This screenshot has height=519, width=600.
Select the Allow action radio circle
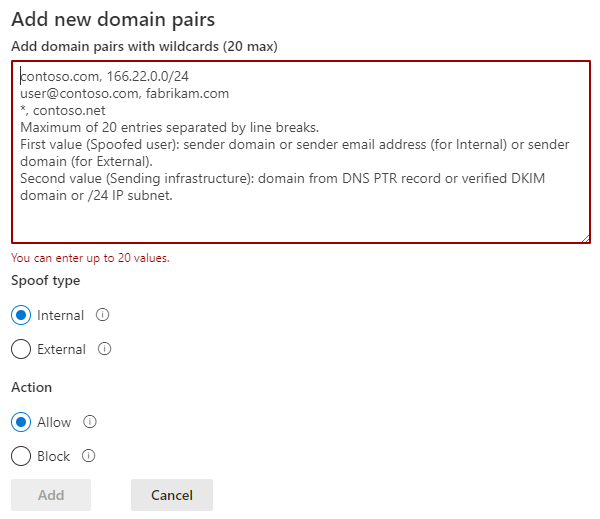click(21, 422)
